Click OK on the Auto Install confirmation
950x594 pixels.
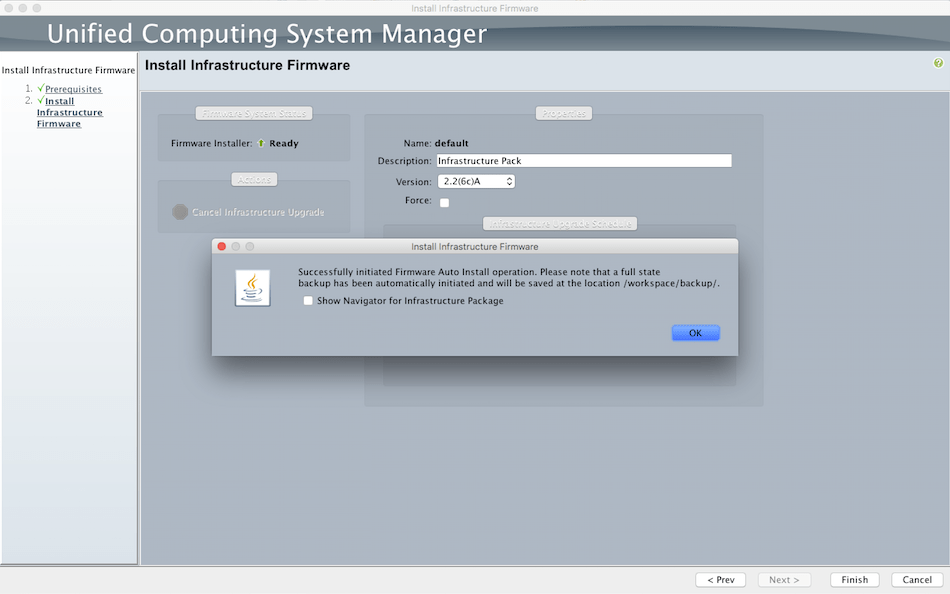point(695,332)
